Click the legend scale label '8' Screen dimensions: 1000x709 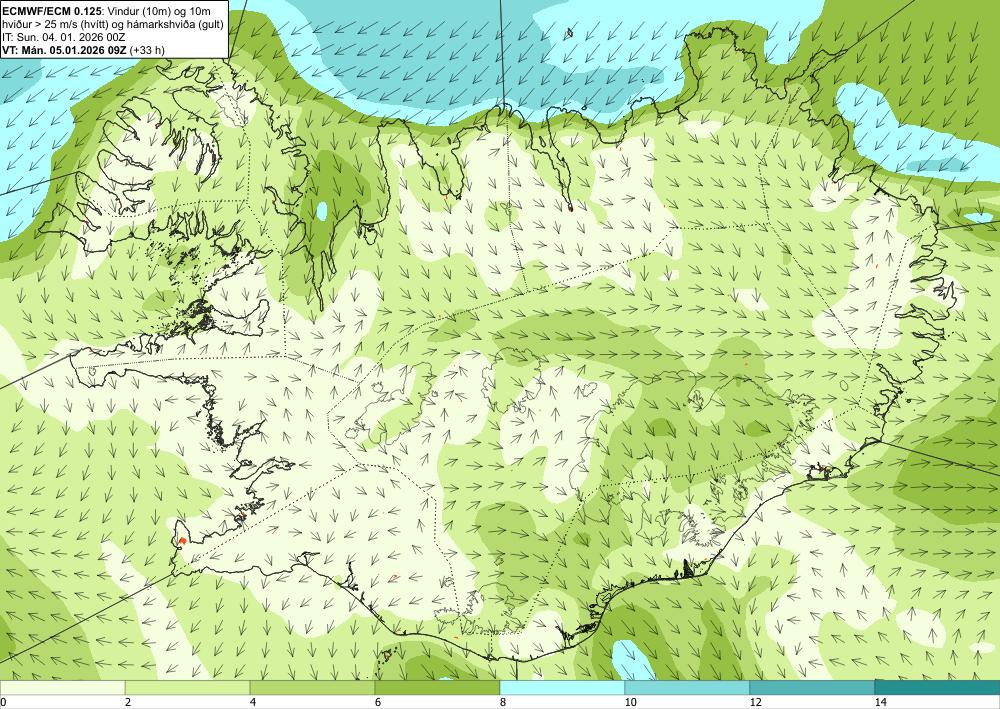503,702
